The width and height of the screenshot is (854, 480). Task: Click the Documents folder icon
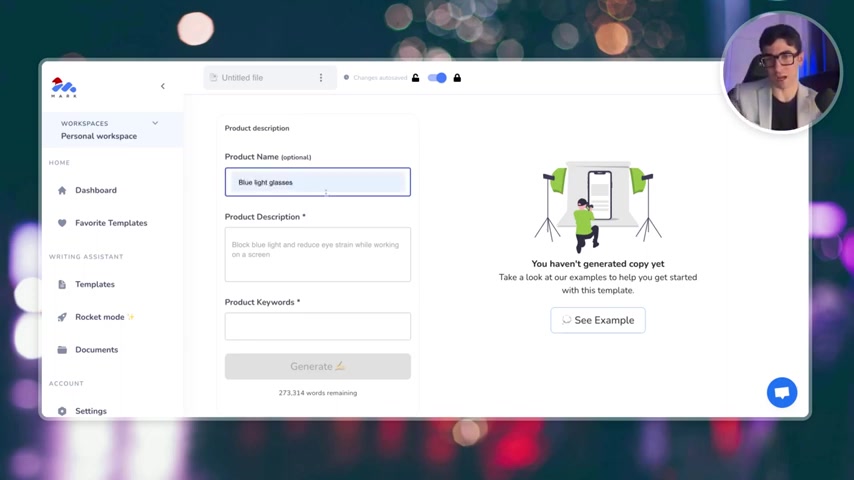coord(62,350)
